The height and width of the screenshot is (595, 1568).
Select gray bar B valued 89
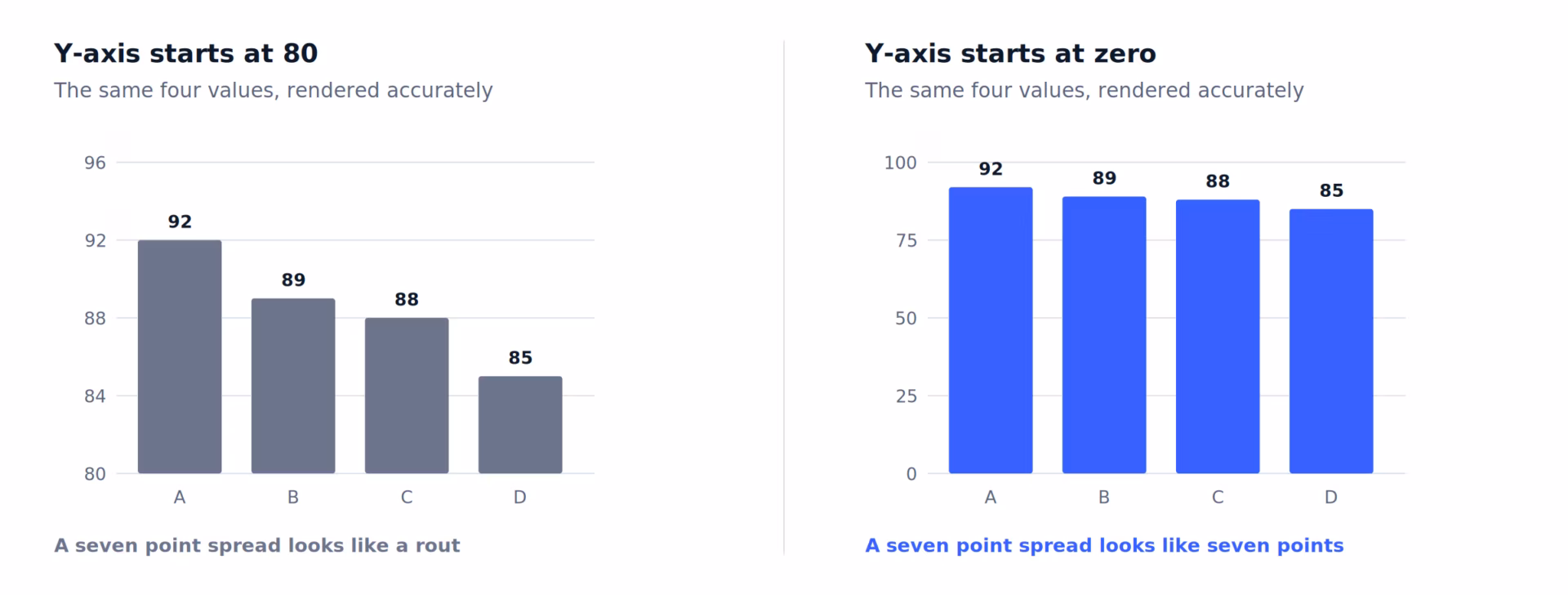tap(293, 386)
